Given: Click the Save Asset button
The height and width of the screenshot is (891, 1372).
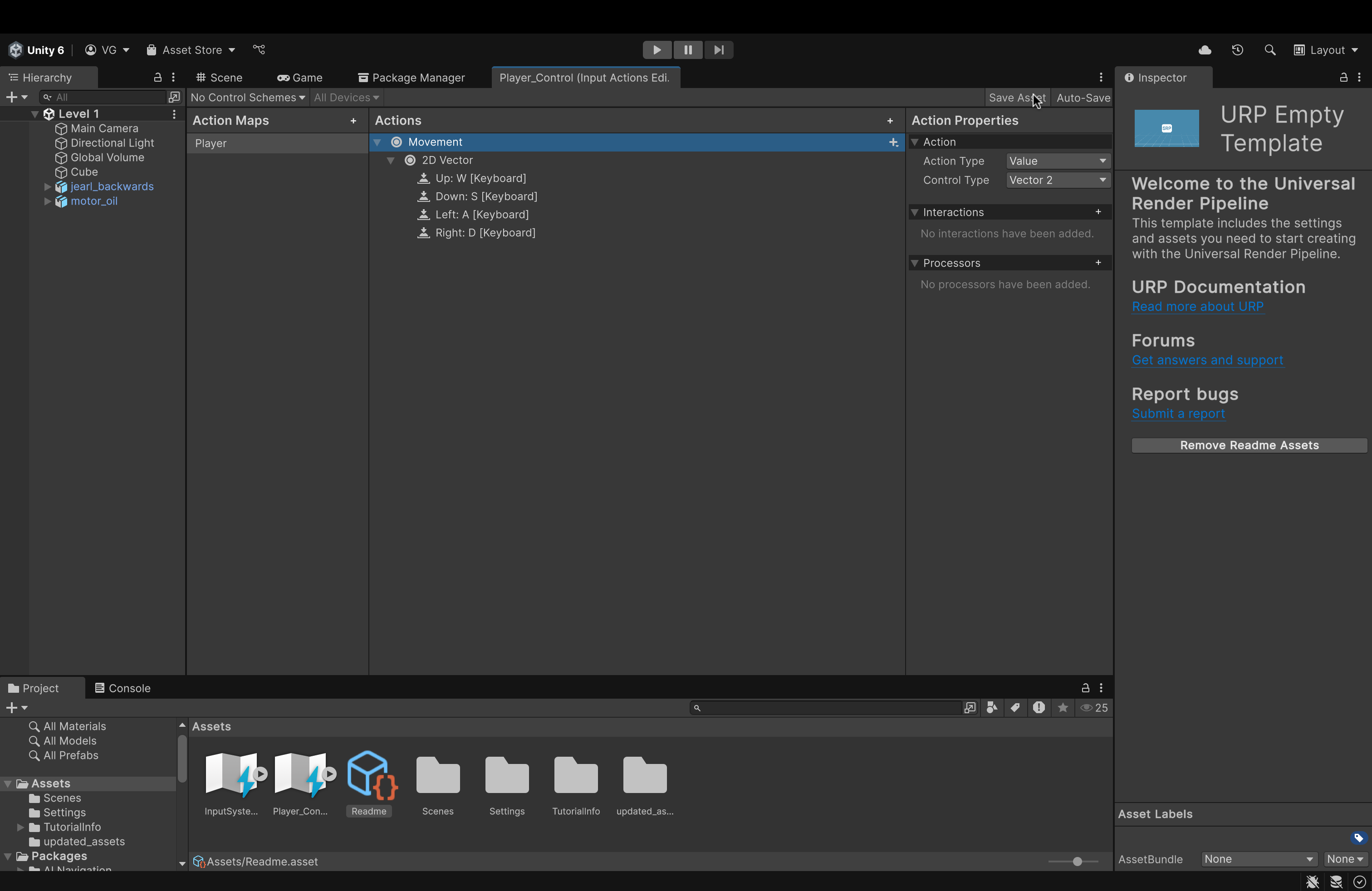Looking at the screenshot, I should click(1018, 98).
